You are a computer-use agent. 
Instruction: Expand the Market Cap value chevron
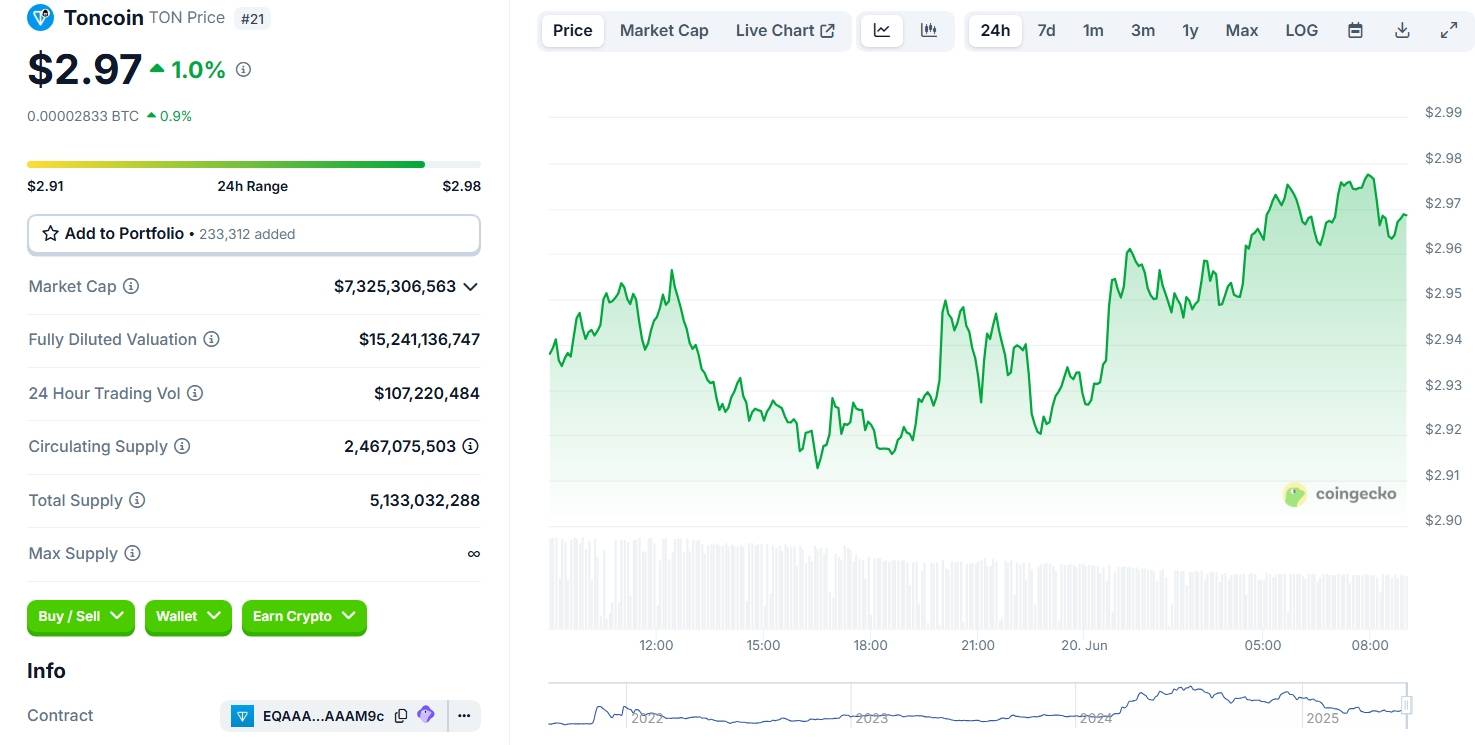[x=471, y=286]
